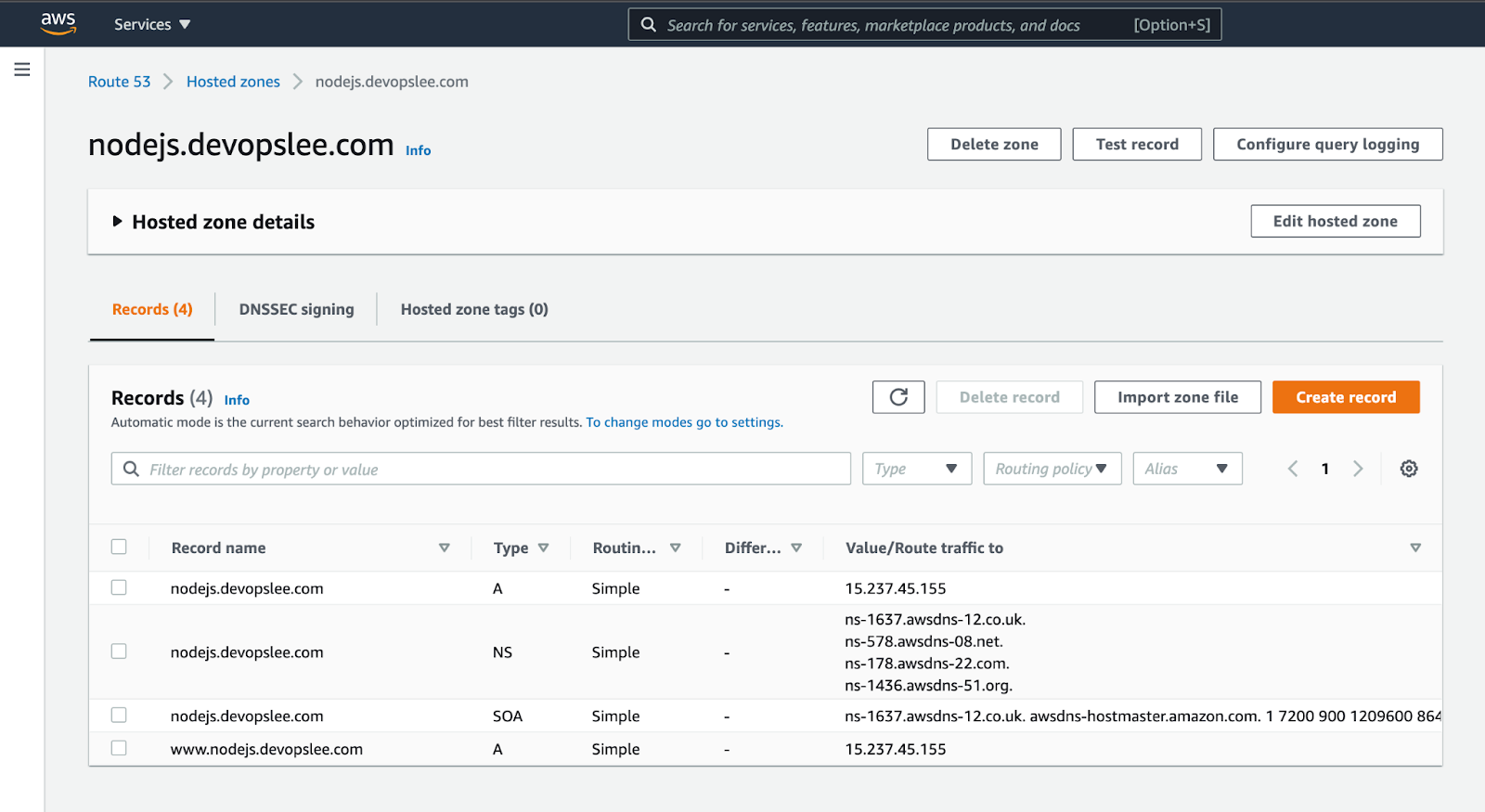Viewport: 1485px width, 812px height.
Task: Click the search magnifier icon in top bar
Action: (x=649, y=25)
